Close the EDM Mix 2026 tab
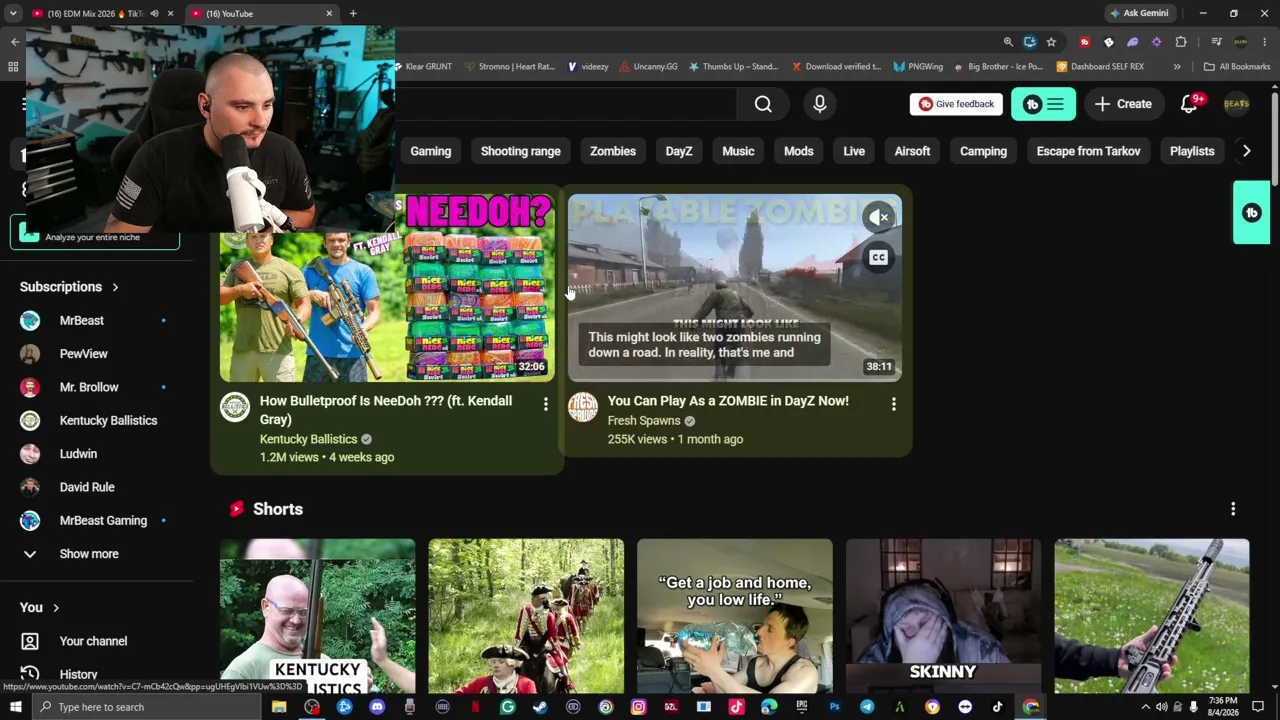This screenshot has width=1280, height=720. (170, 13)
